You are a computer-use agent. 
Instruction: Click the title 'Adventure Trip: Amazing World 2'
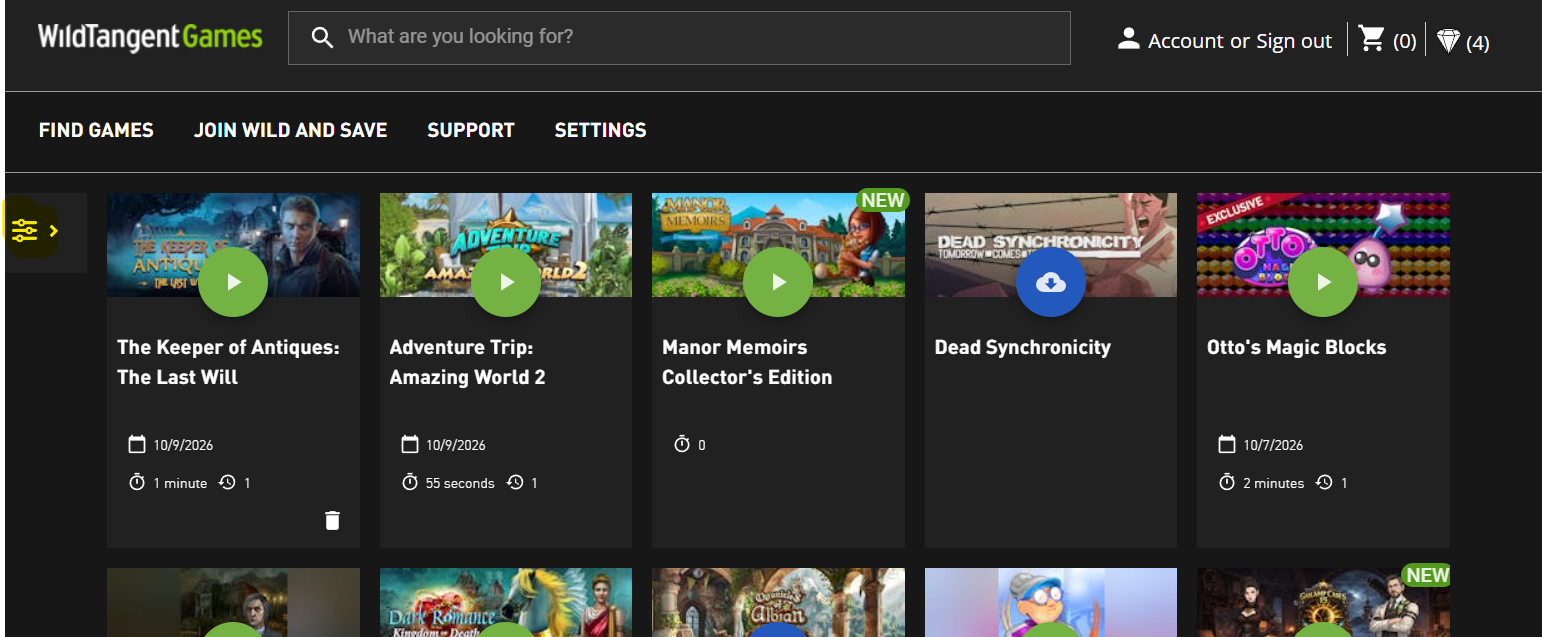[x=468, y=362]
